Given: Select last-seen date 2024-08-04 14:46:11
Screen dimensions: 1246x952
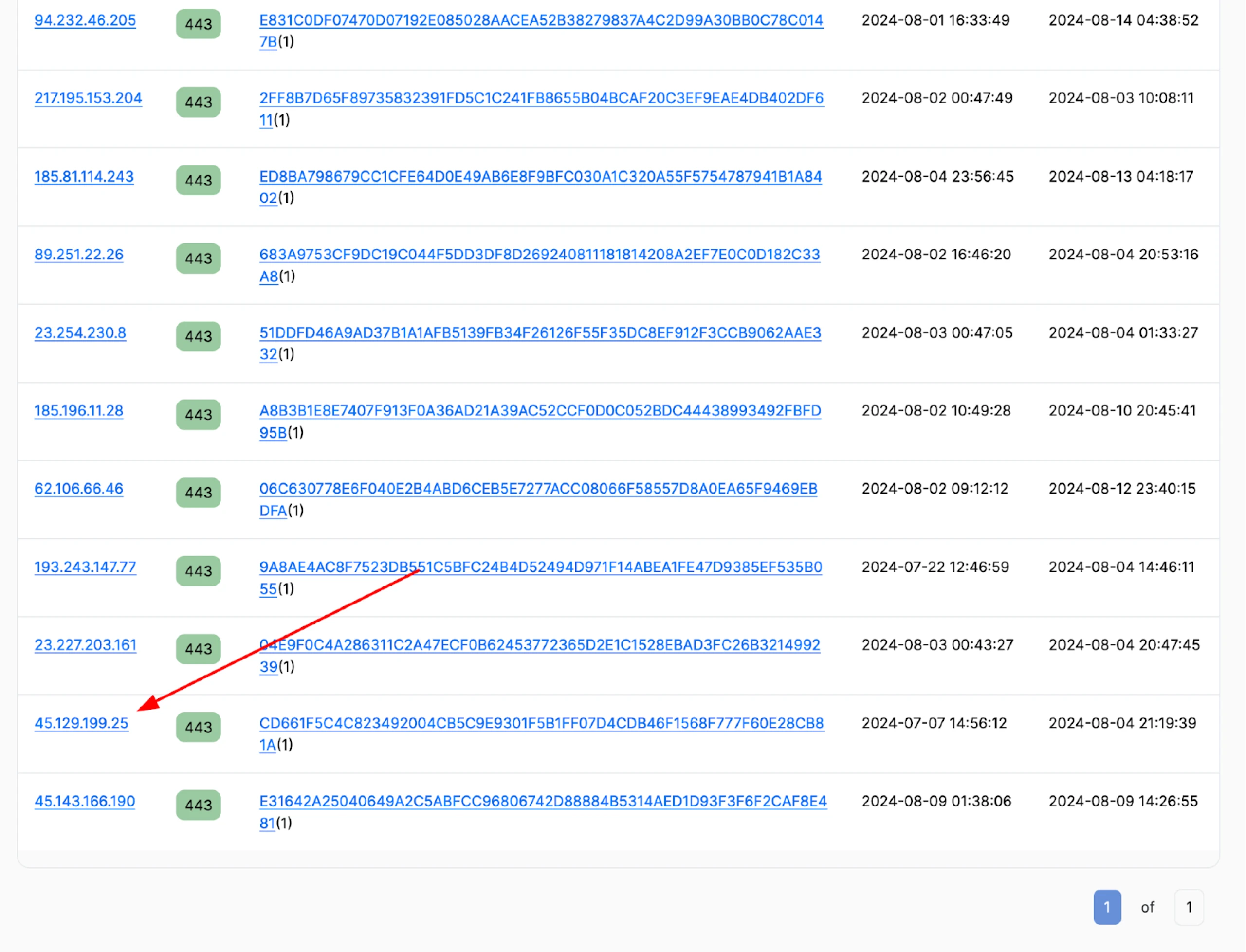Looking at the screenshot, I should (1121, 567).
